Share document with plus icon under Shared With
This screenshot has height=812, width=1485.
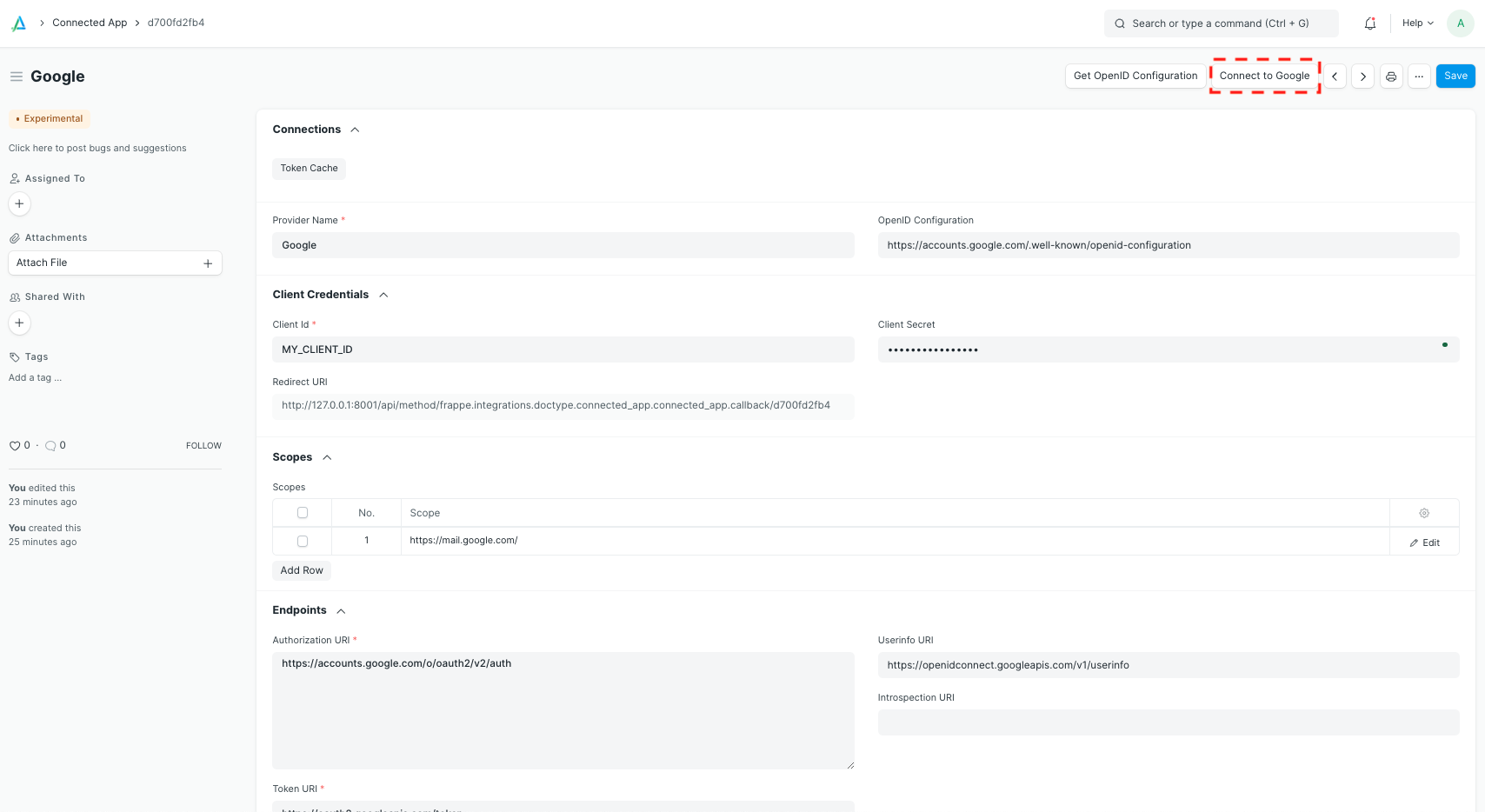[19, 323]
